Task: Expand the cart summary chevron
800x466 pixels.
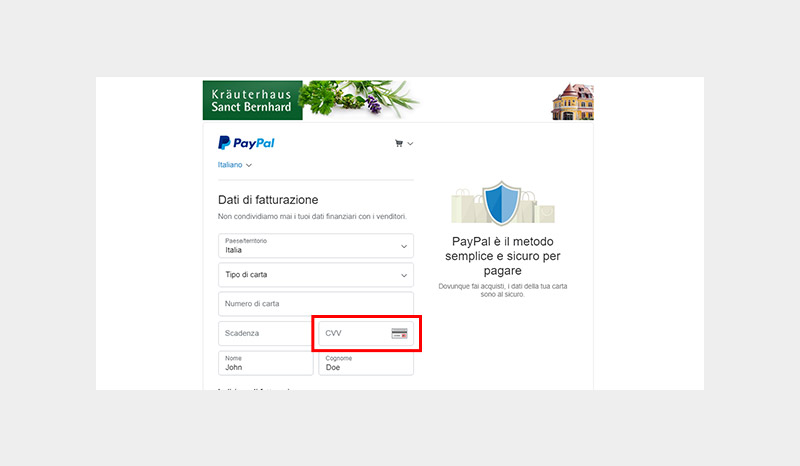Action: (x=410, y=144)
